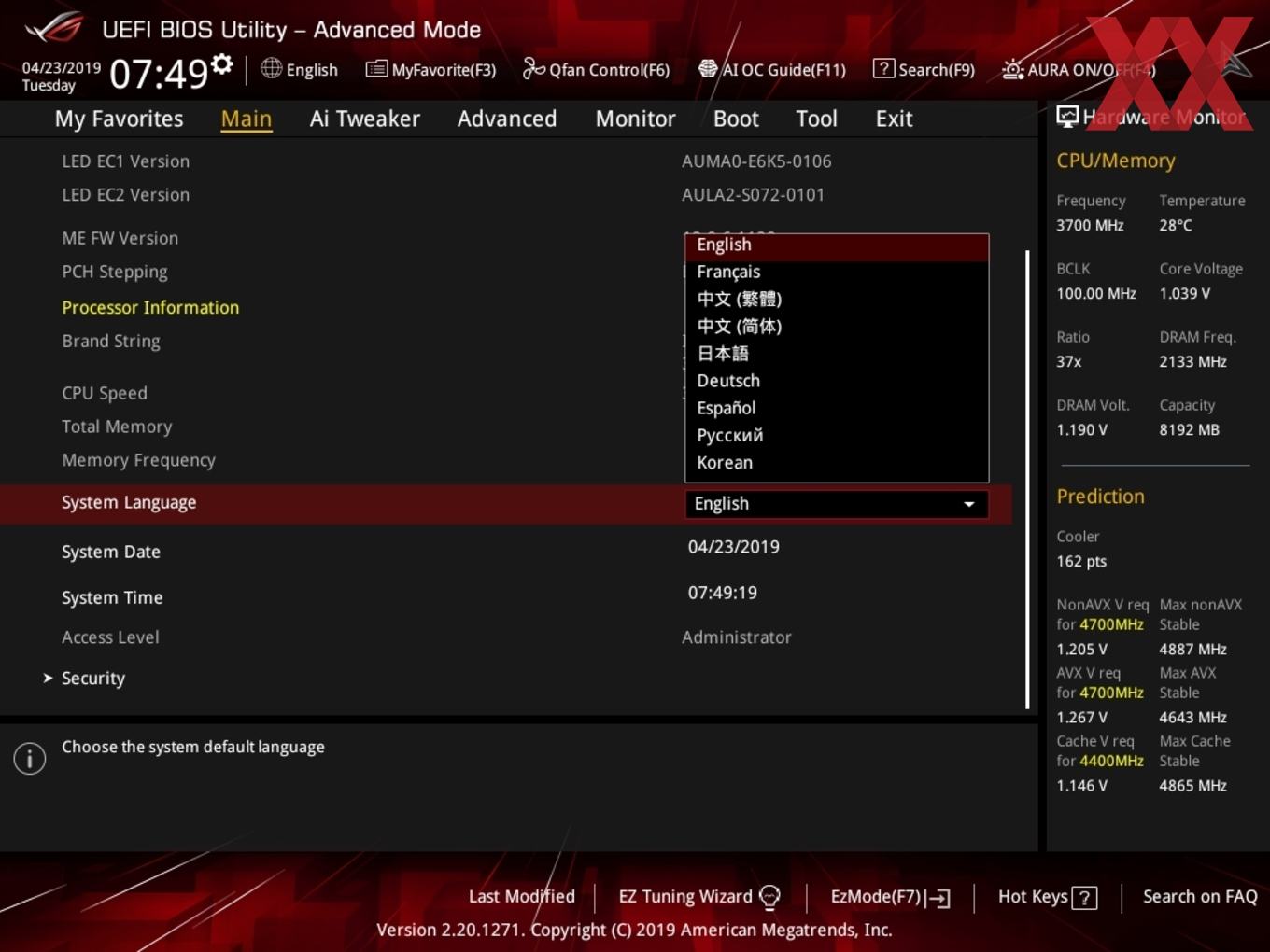Select the System Time value 07:49:19
Screen dimensions: 1270x952
click(723, 593)
